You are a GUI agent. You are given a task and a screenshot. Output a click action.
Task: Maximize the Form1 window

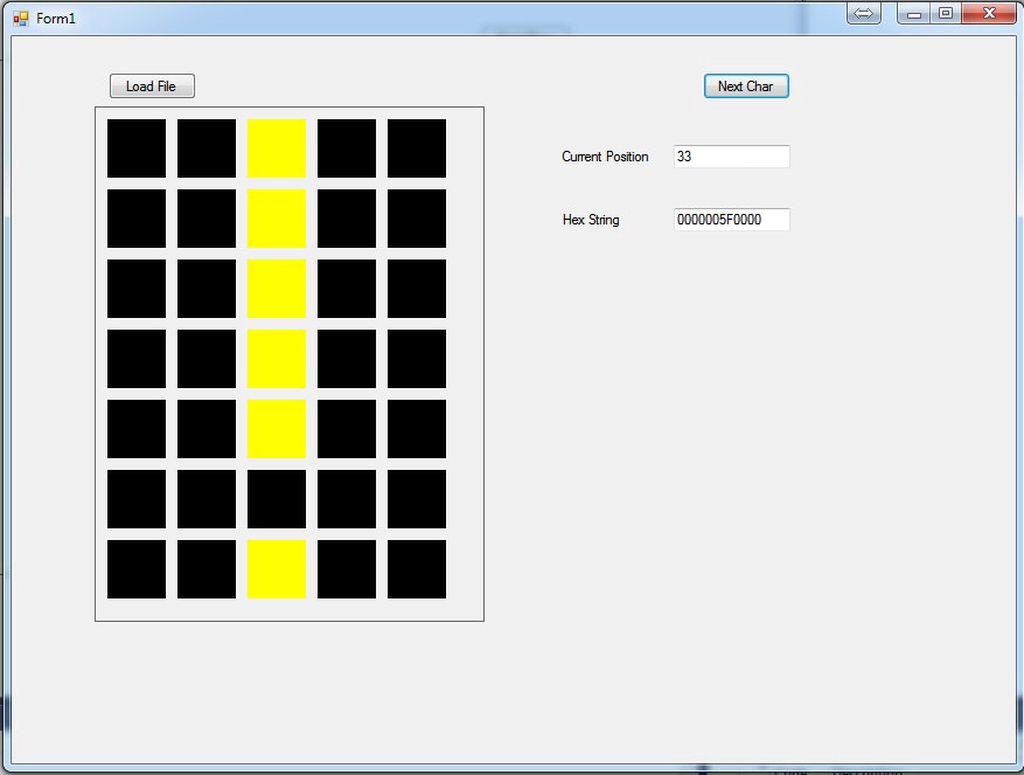(945, 13)
